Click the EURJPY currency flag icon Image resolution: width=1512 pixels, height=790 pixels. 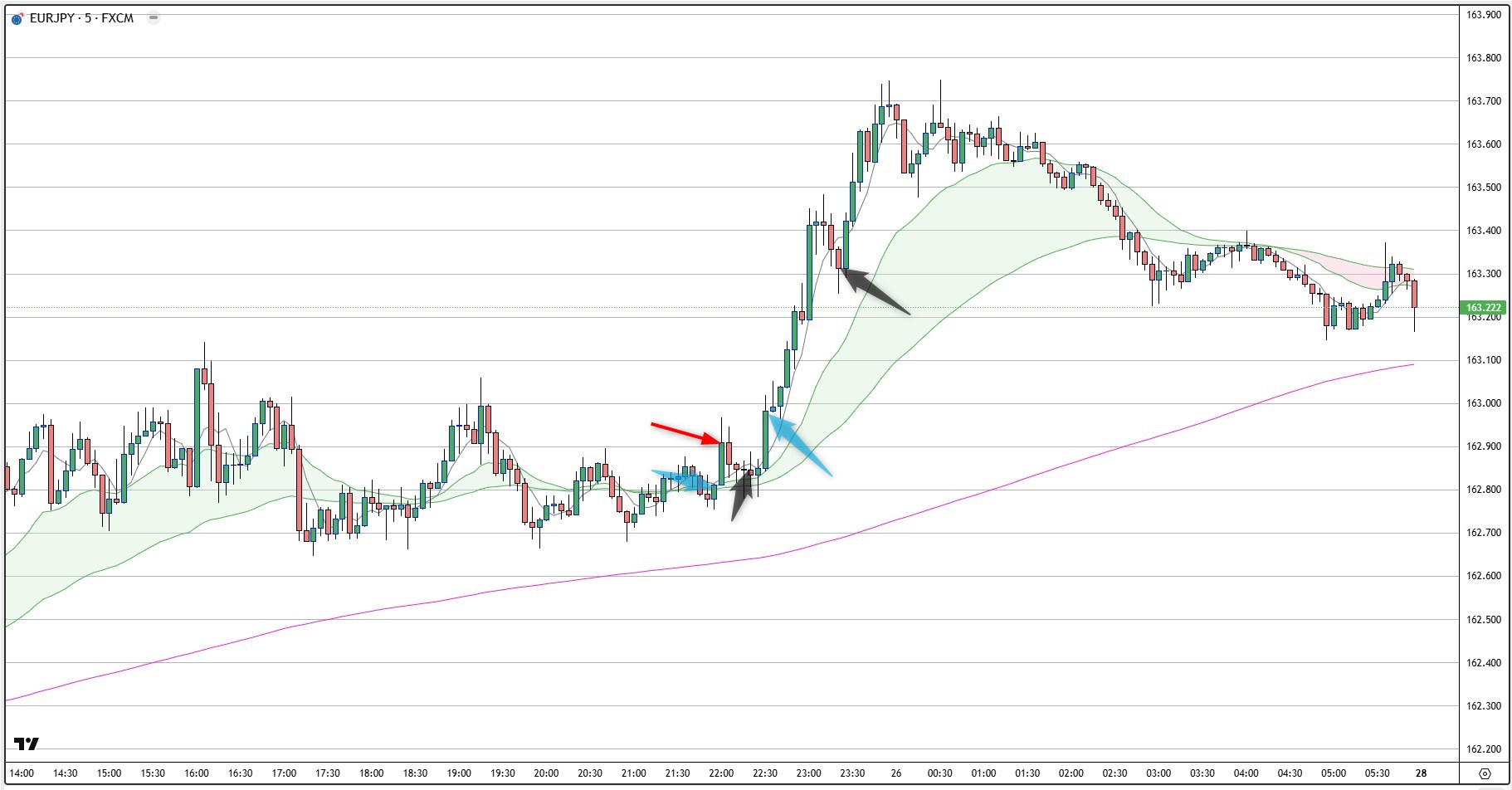click(17, 18)
